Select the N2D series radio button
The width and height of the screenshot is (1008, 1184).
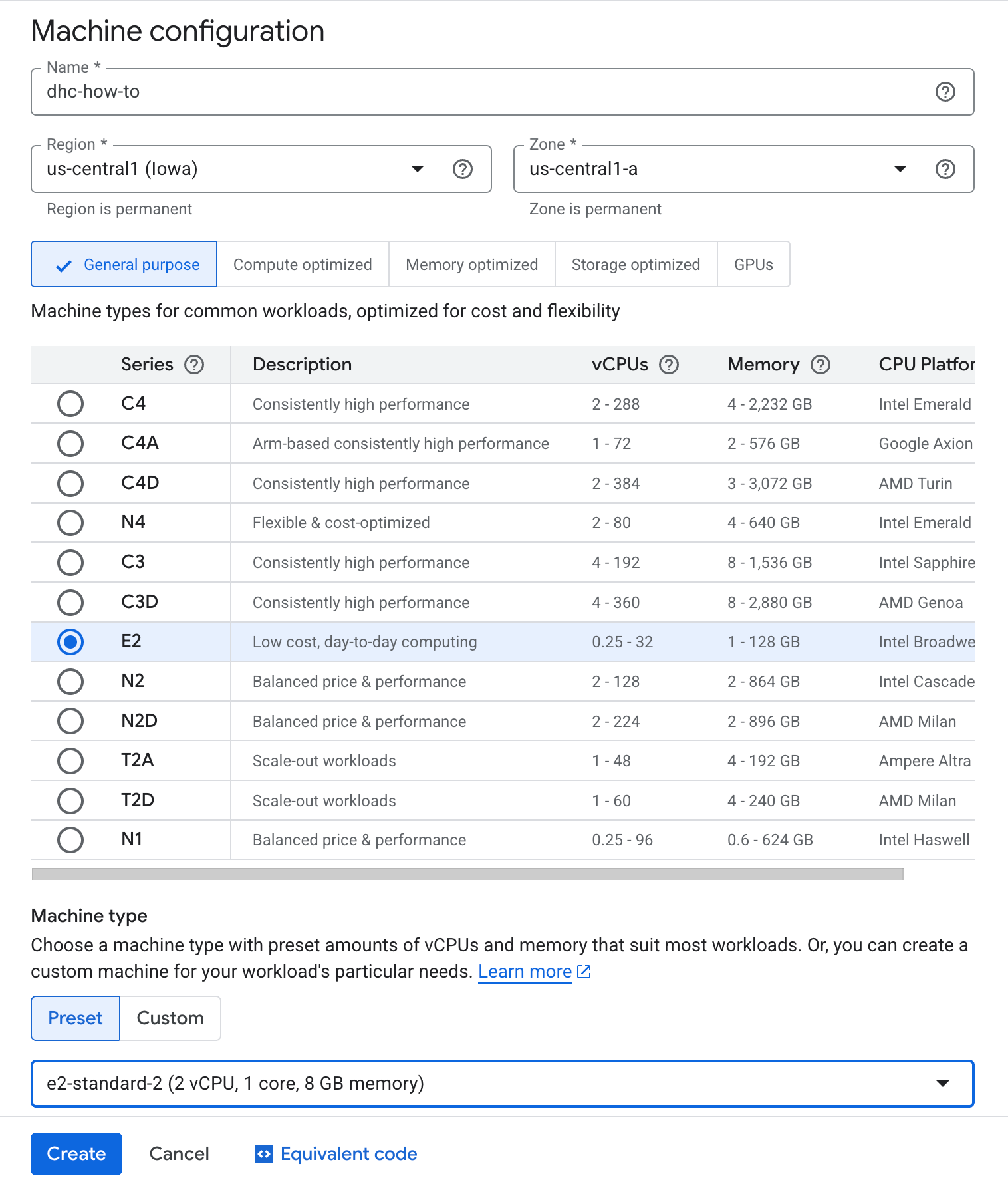70,721
